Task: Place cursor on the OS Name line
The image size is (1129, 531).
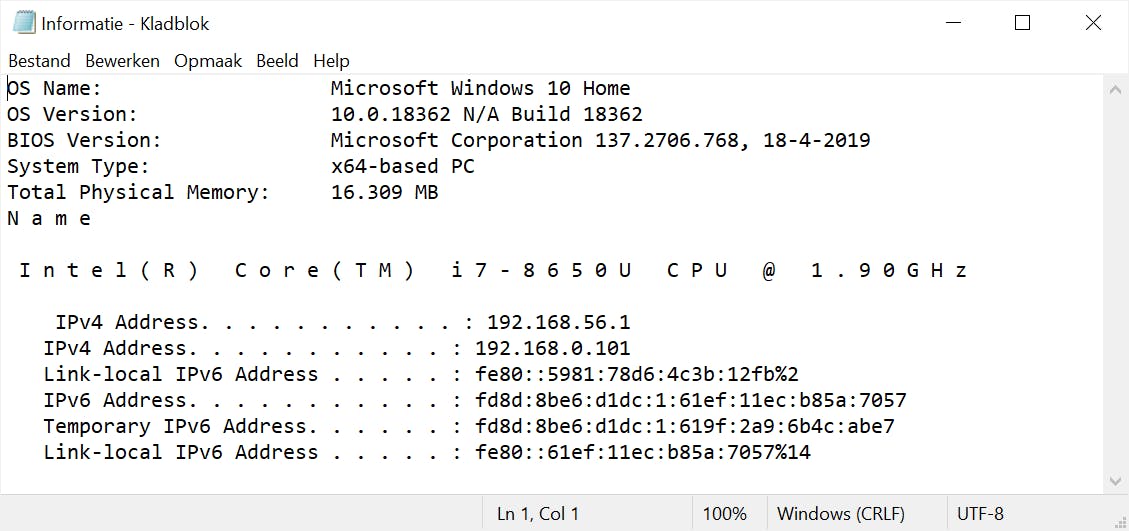Action: 480,89
